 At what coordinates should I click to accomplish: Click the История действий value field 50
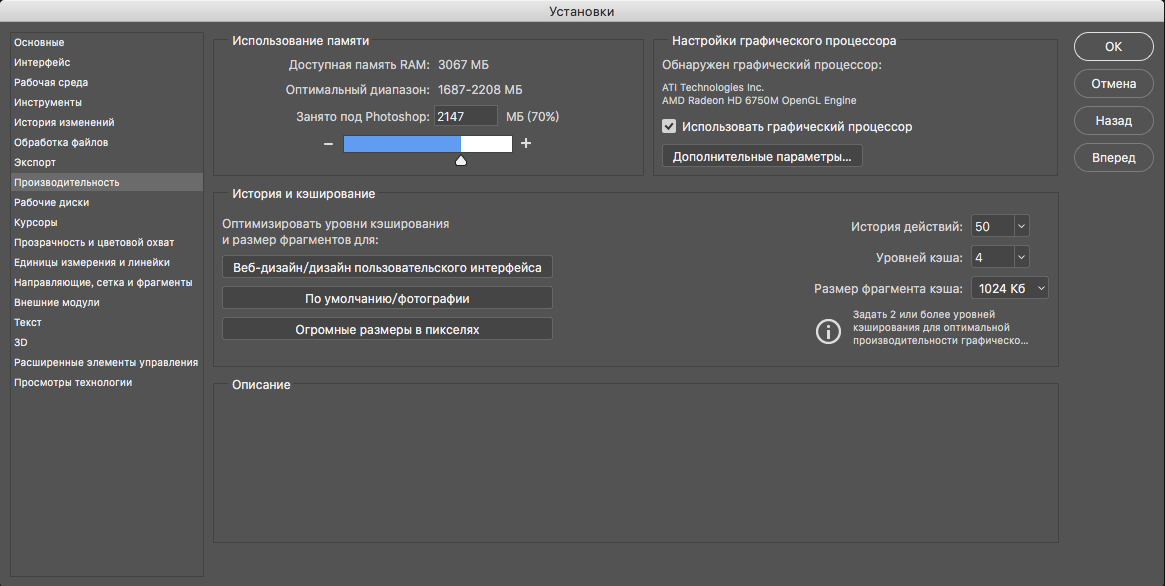(993, 227)
